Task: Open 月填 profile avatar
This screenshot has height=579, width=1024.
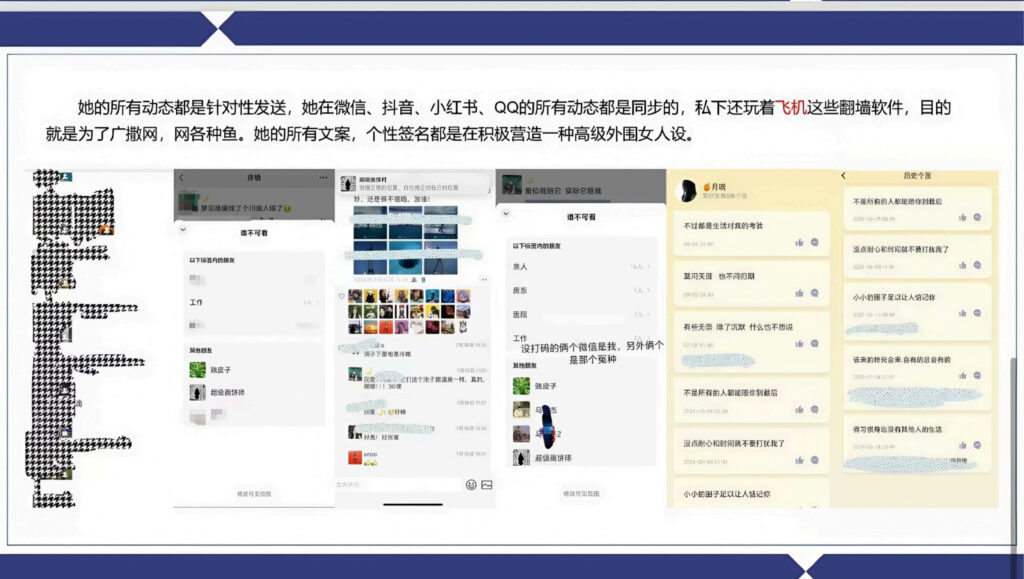Action: tap(688, 190)
